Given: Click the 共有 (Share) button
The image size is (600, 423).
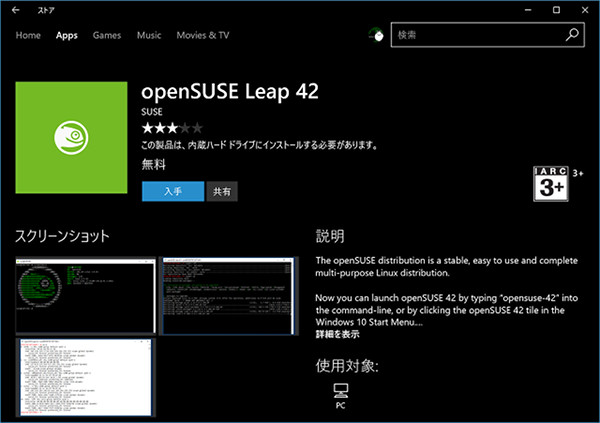Looking at the screenshot, I should click(x=222, y=191).
